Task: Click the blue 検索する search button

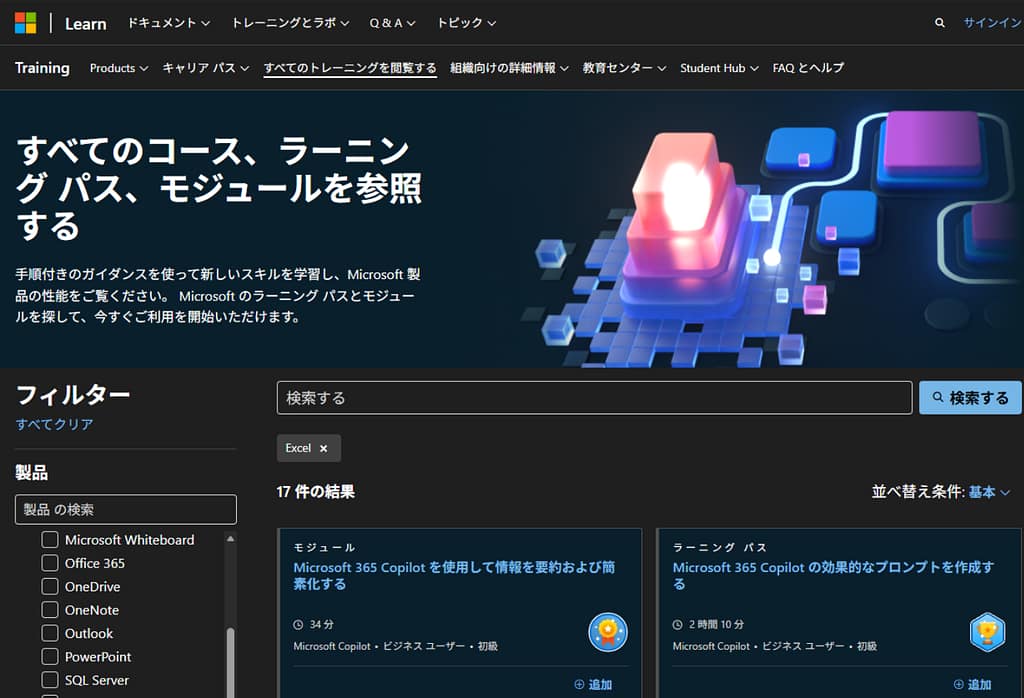Action: pos(970,398)
